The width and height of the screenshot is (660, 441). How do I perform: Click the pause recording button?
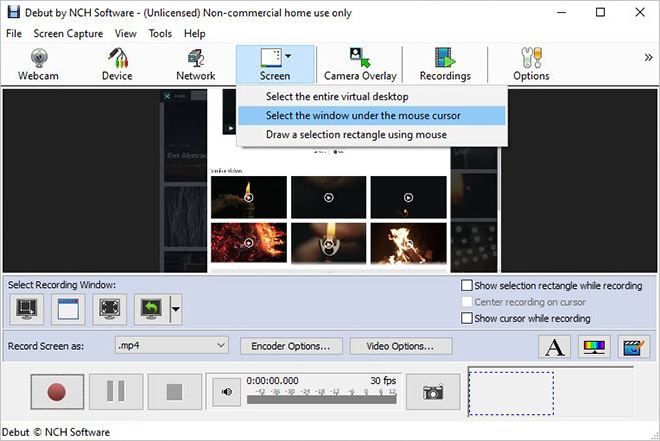coord(116,392)
